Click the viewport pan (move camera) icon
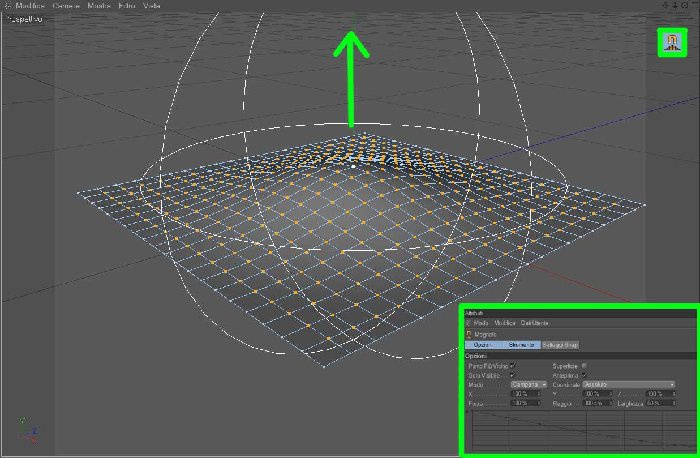This screenshot has height=458, width=700. pos(666,5)
